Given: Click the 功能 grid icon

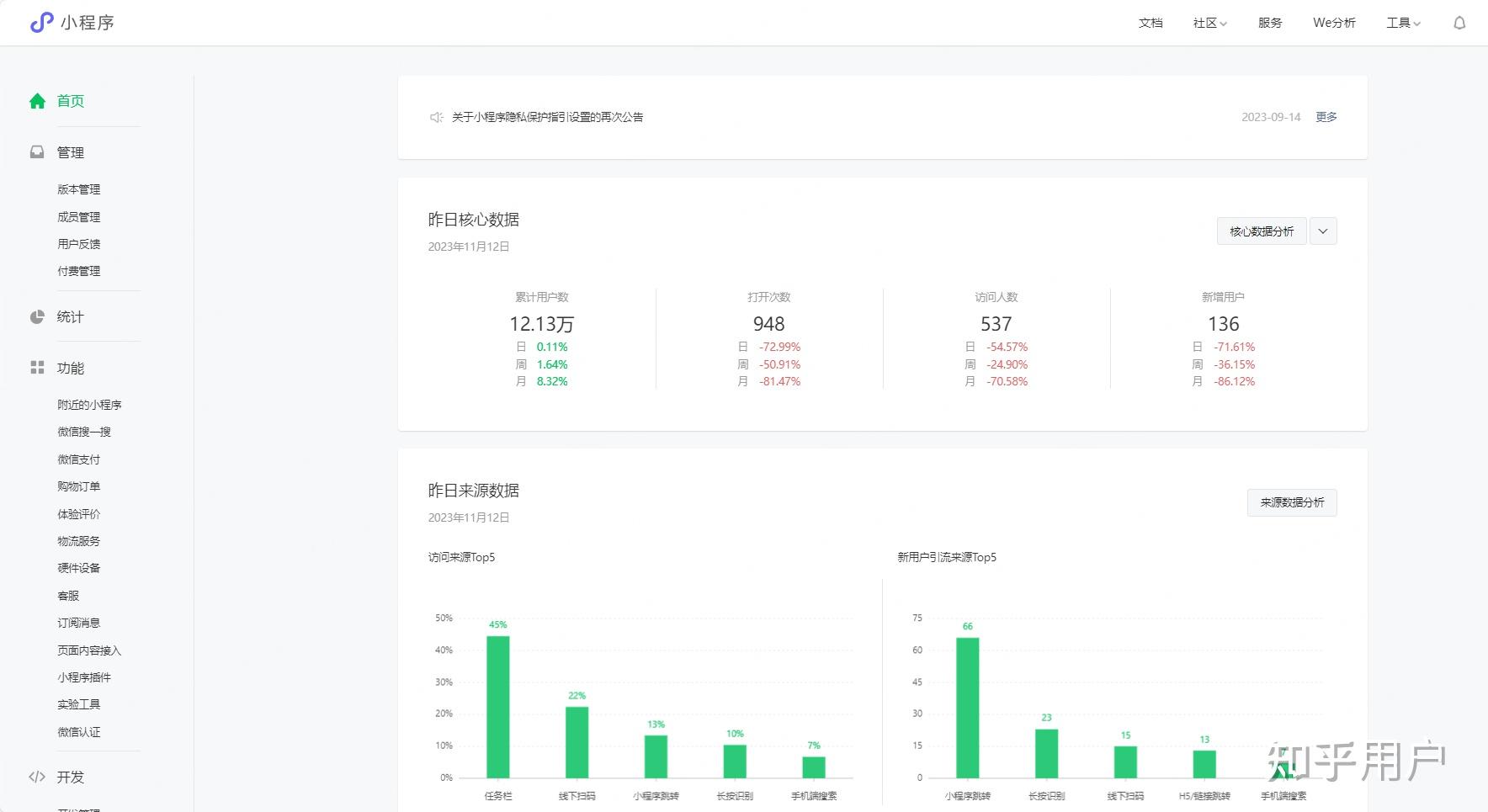Looking at the screenshot, I should (x=37, y=368).
